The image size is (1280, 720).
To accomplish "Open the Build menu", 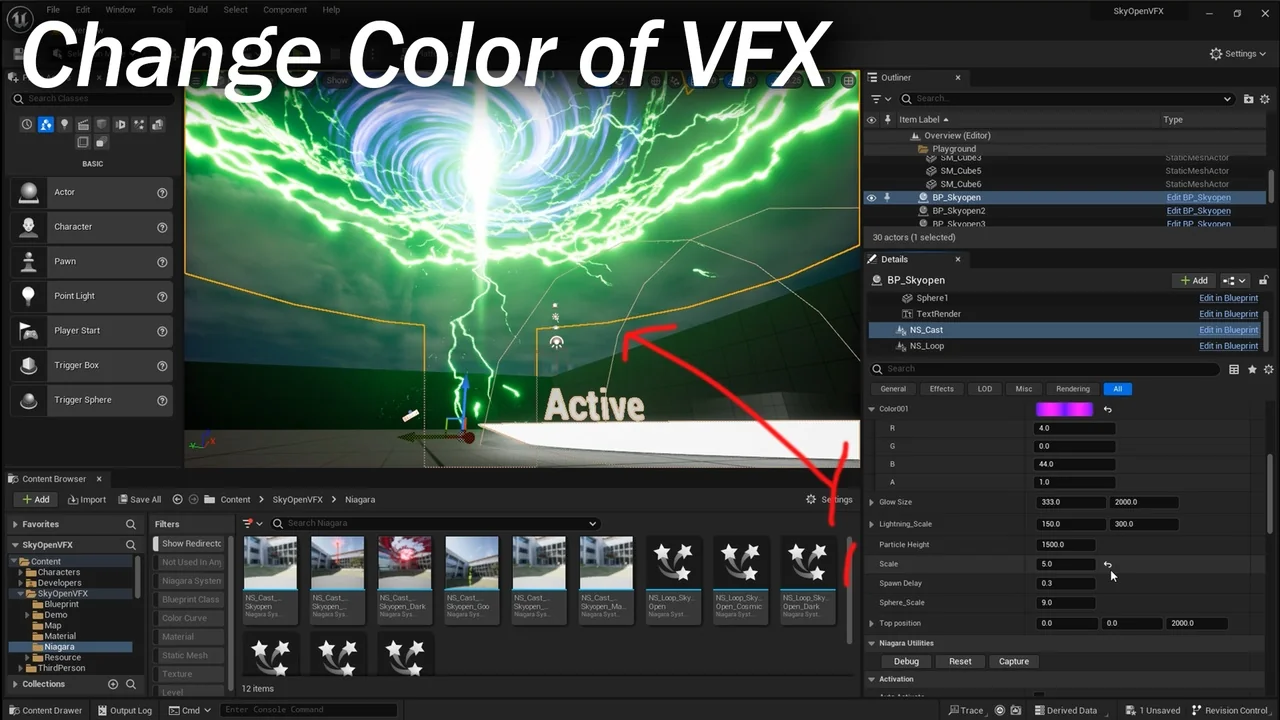I will tap(198, 10).
